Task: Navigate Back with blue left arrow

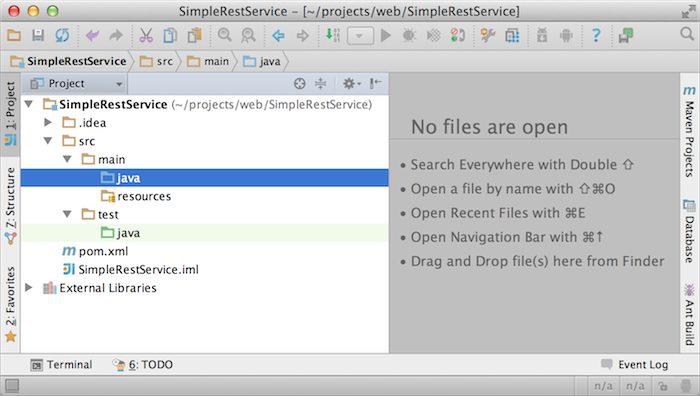Action: click(279, 35)
